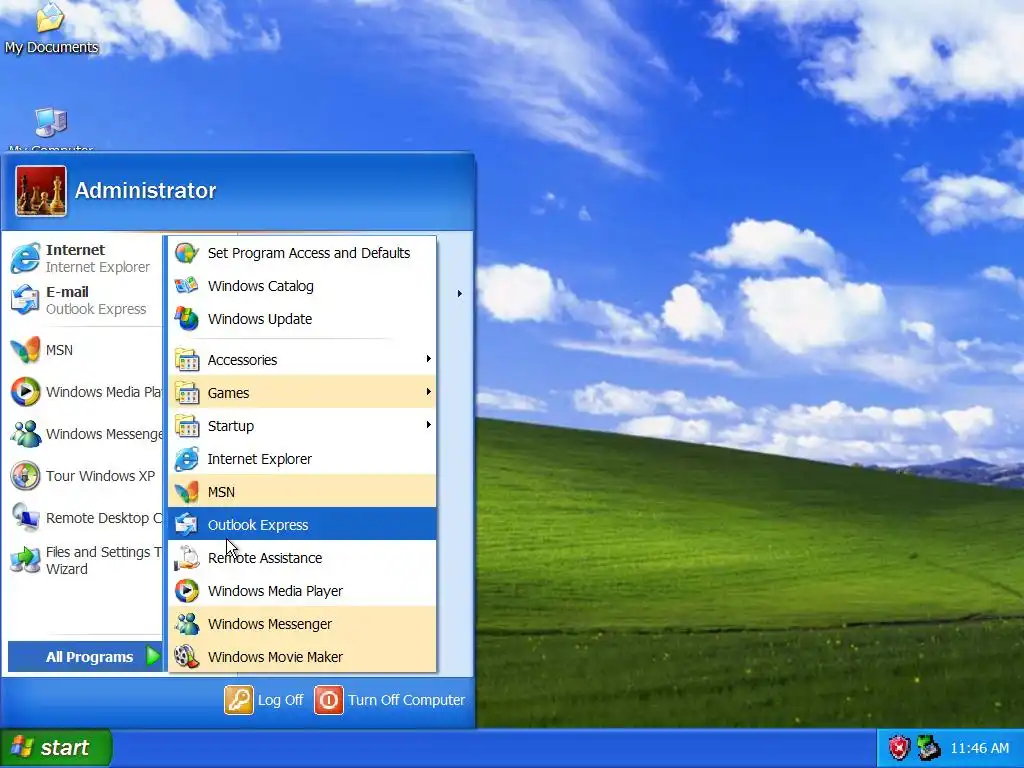
Task: Click the Internet Explorer icon in pinned list
Action: pyautogui.click(x=25, y=258)
